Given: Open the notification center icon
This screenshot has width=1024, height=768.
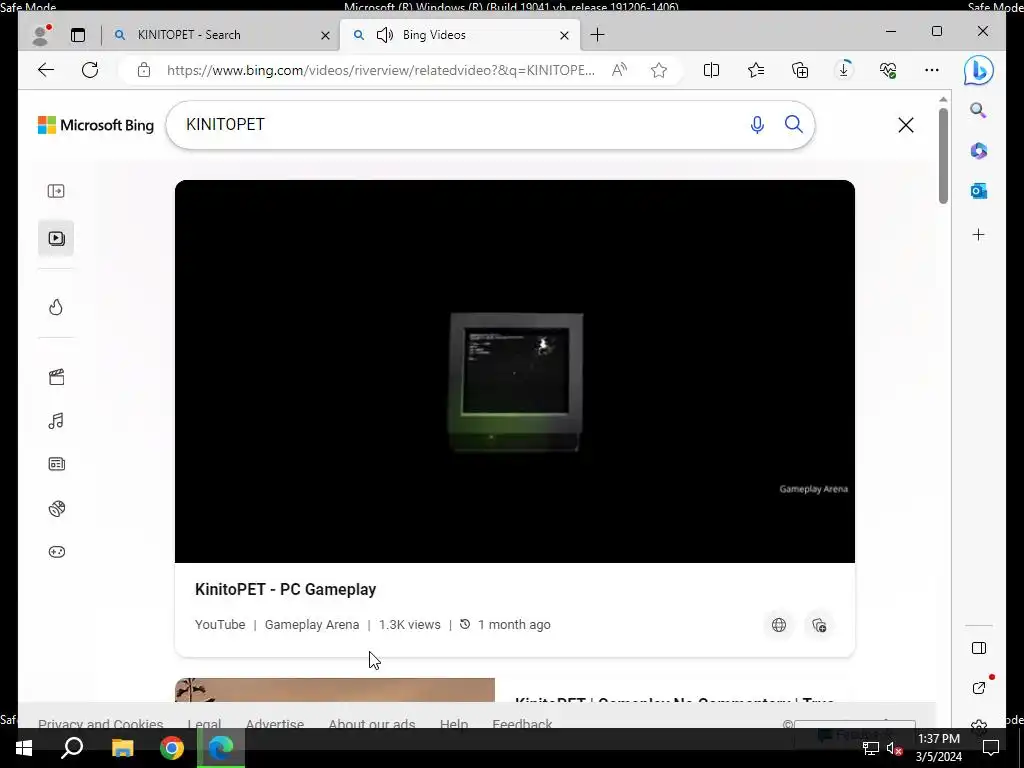Looking at the screenshot, I should [991, 748].
